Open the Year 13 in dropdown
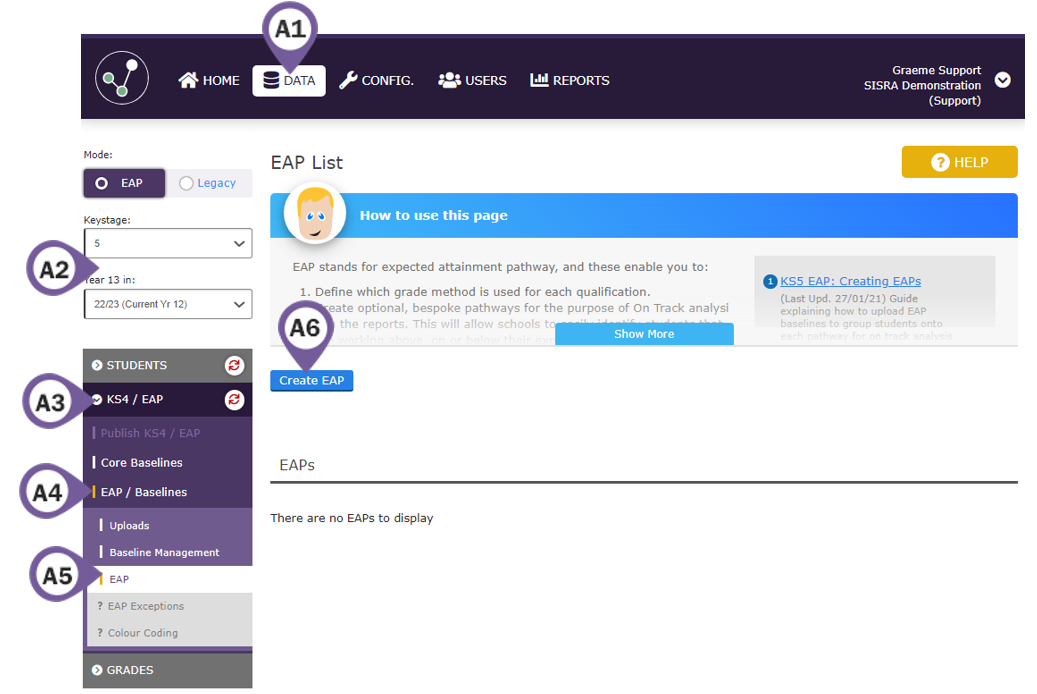 pos(167,303)
